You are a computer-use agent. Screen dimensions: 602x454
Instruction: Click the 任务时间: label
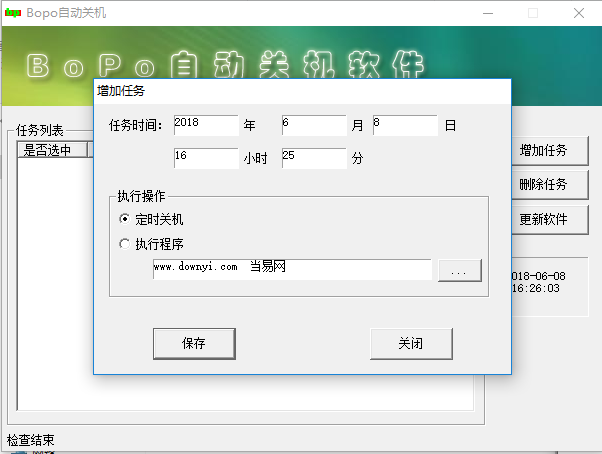(136, 125)
